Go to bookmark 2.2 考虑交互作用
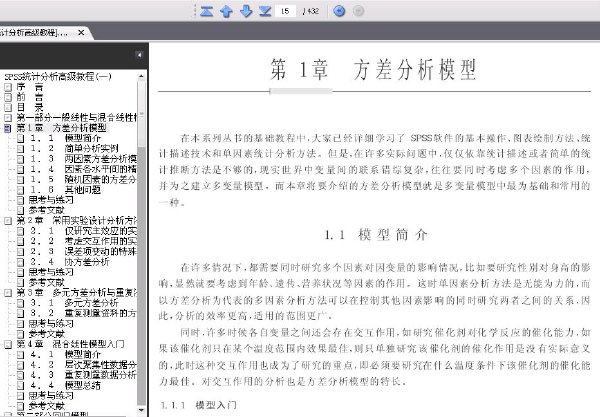 [x=83, y=241]
